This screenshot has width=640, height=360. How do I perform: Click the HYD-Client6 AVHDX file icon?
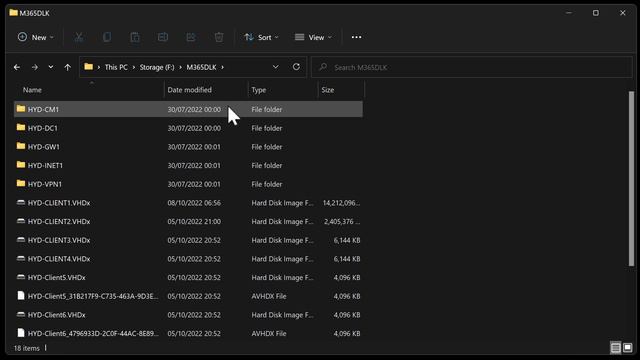pyautogui.click(x=21, y=333)
